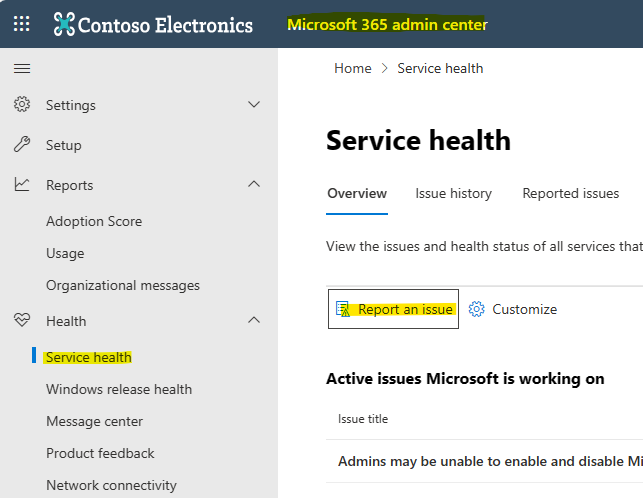Screen dimensions: 643x498
Task: Open Product feedback page
Action: [x=100, y=453]
